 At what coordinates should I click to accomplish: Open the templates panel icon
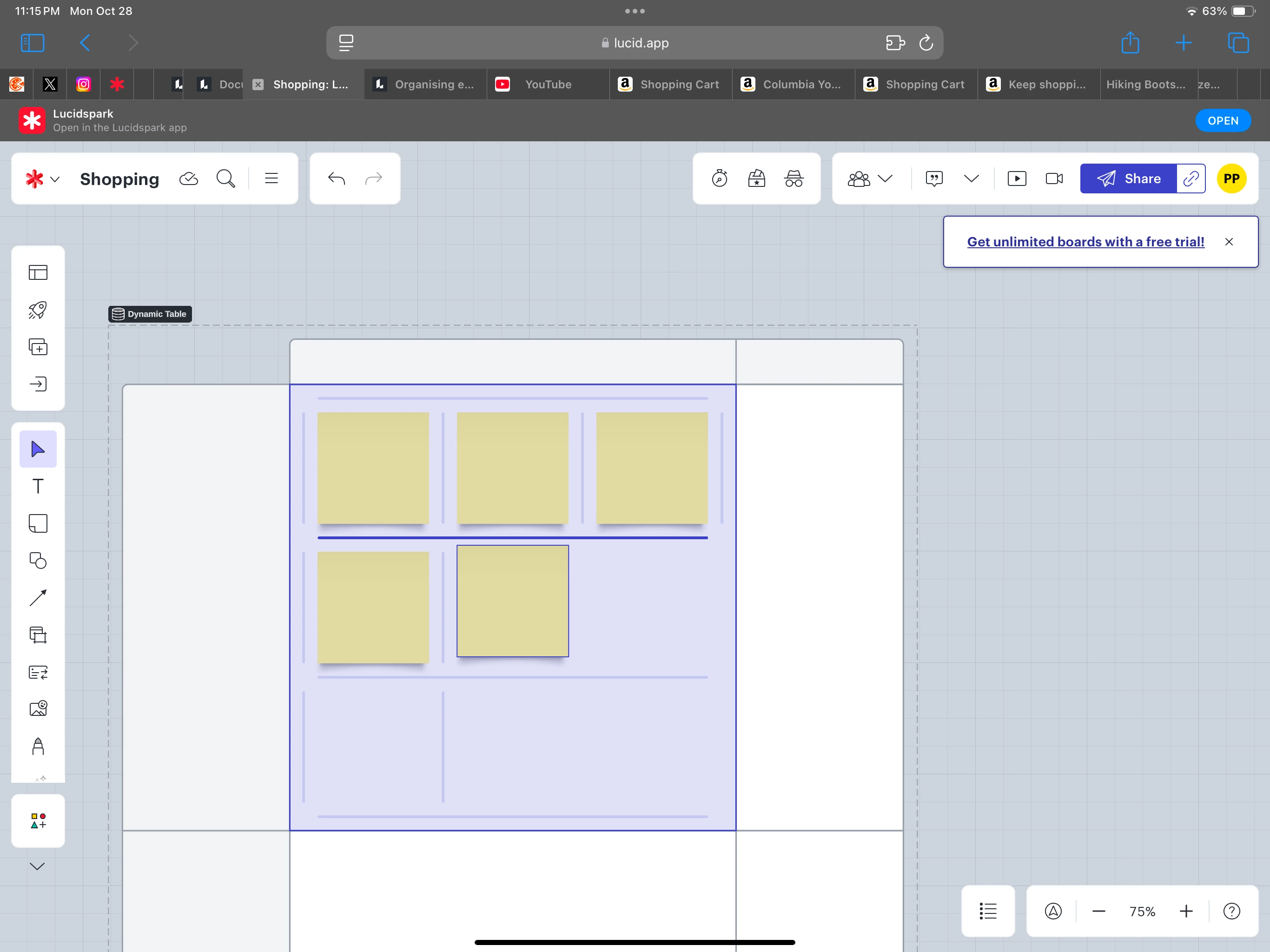38,272
